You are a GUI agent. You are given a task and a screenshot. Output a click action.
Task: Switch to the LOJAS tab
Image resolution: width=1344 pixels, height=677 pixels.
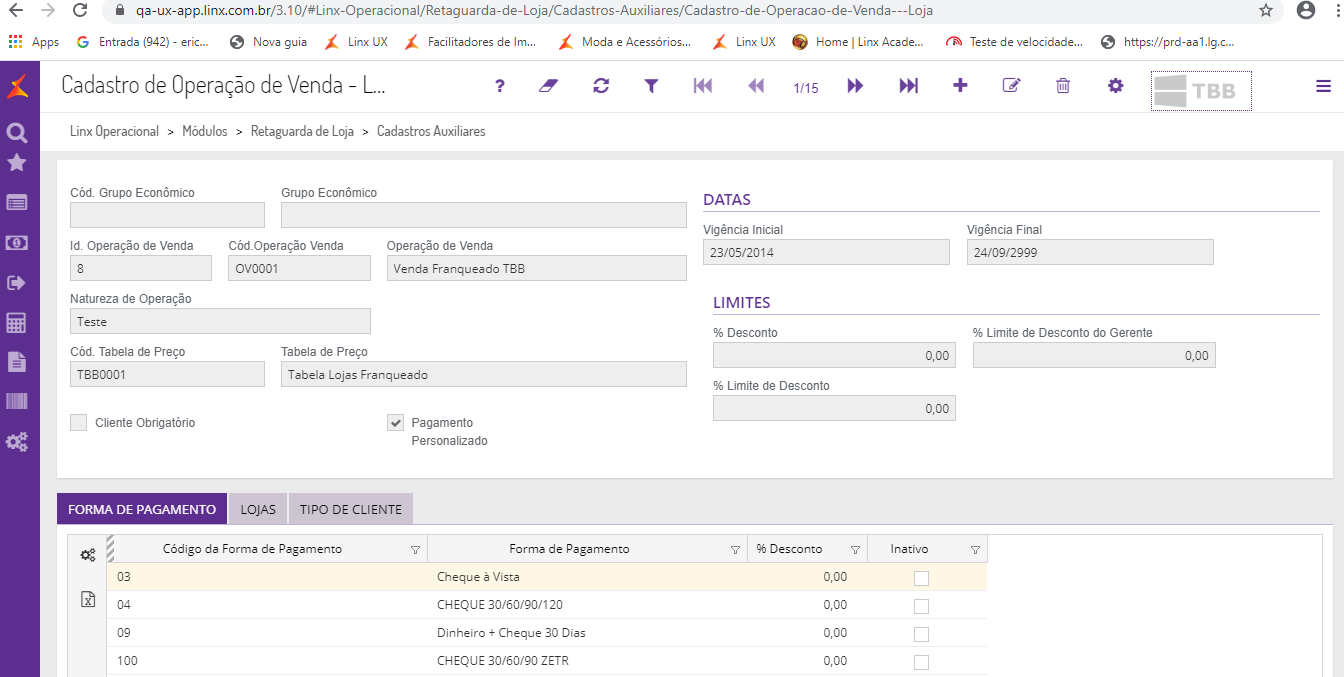point(258,509)
